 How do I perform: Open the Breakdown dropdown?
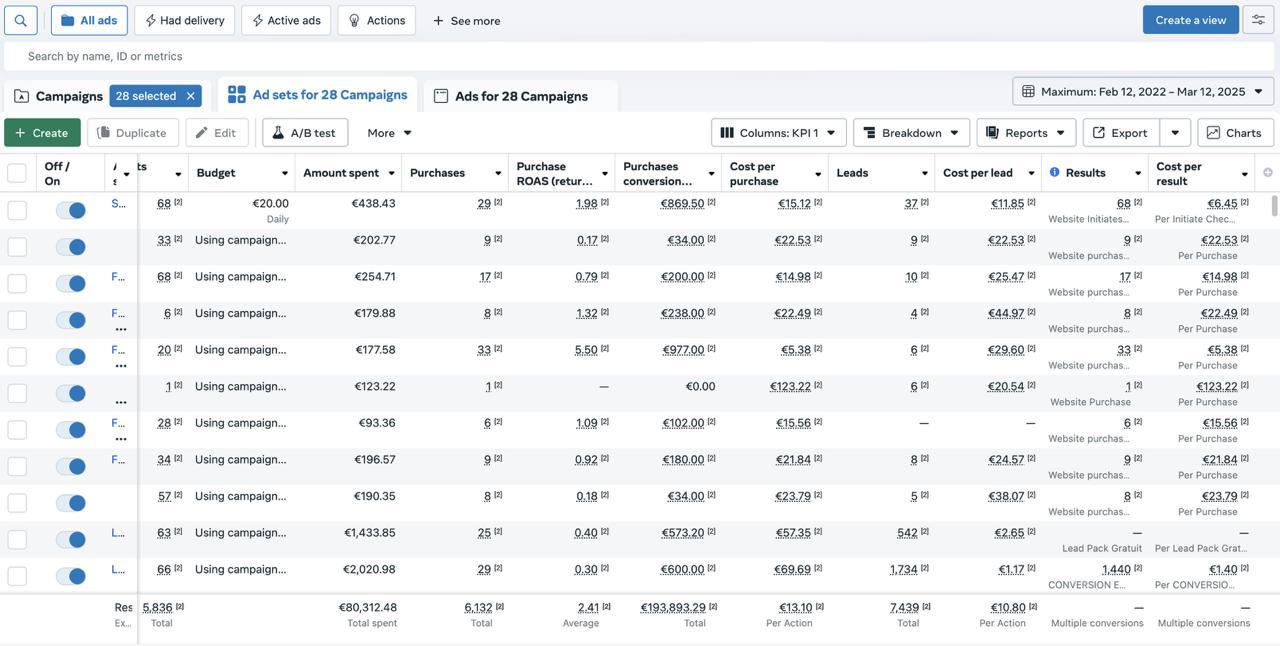[911, 133]
